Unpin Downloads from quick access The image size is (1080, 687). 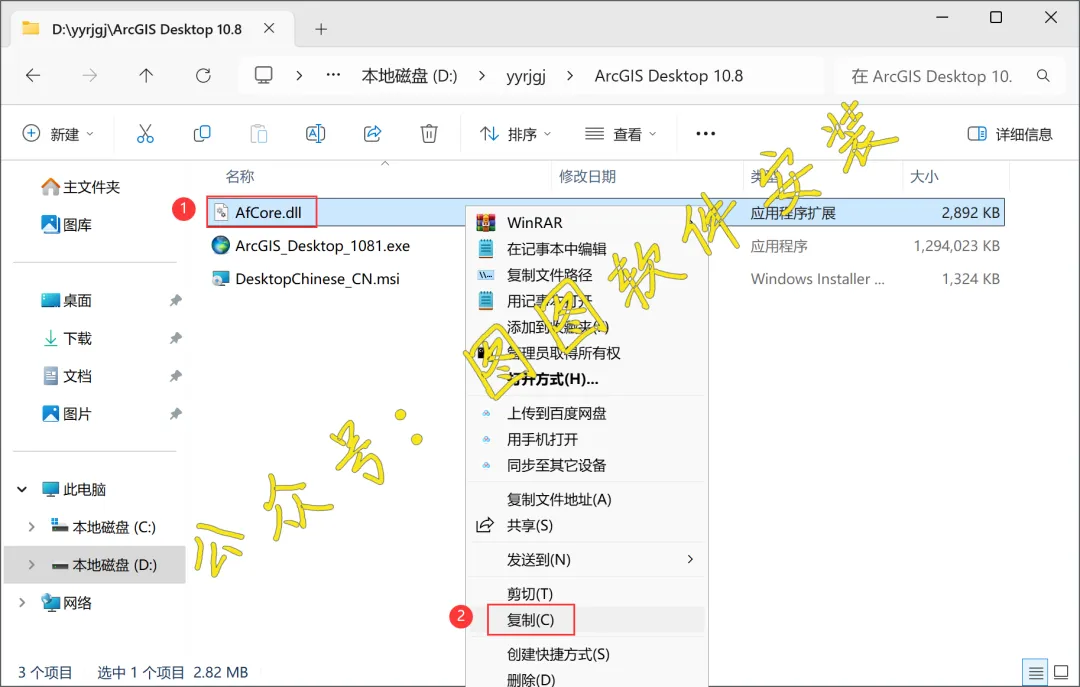(x=176, y=338)
